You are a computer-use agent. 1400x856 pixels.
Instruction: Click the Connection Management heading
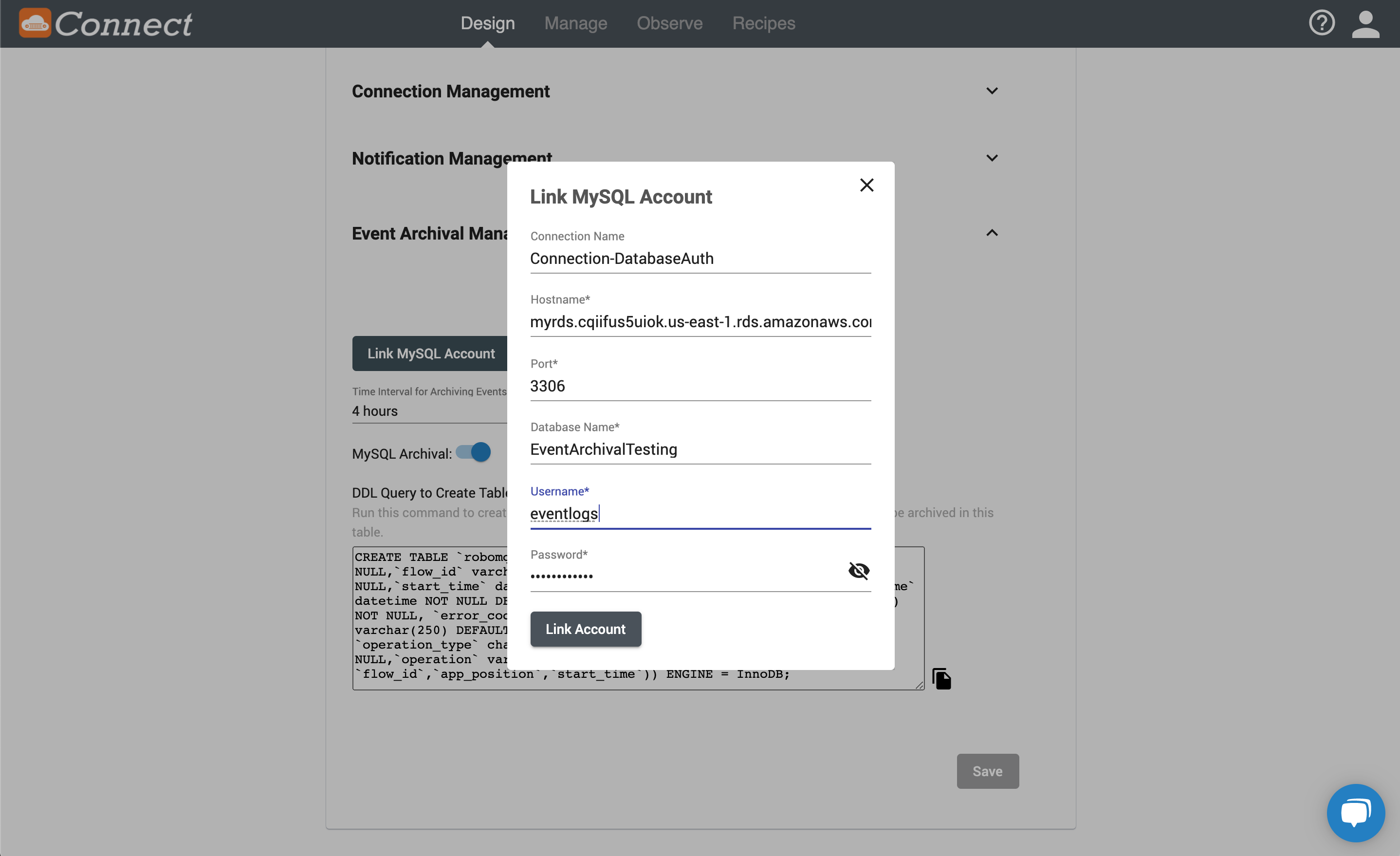click(451, 92)
